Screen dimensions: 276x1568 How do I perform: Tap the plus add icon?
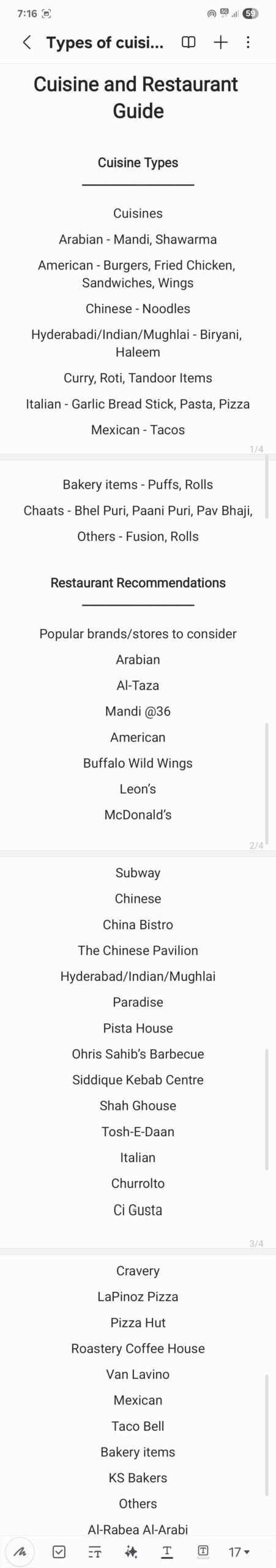[220, 42]
